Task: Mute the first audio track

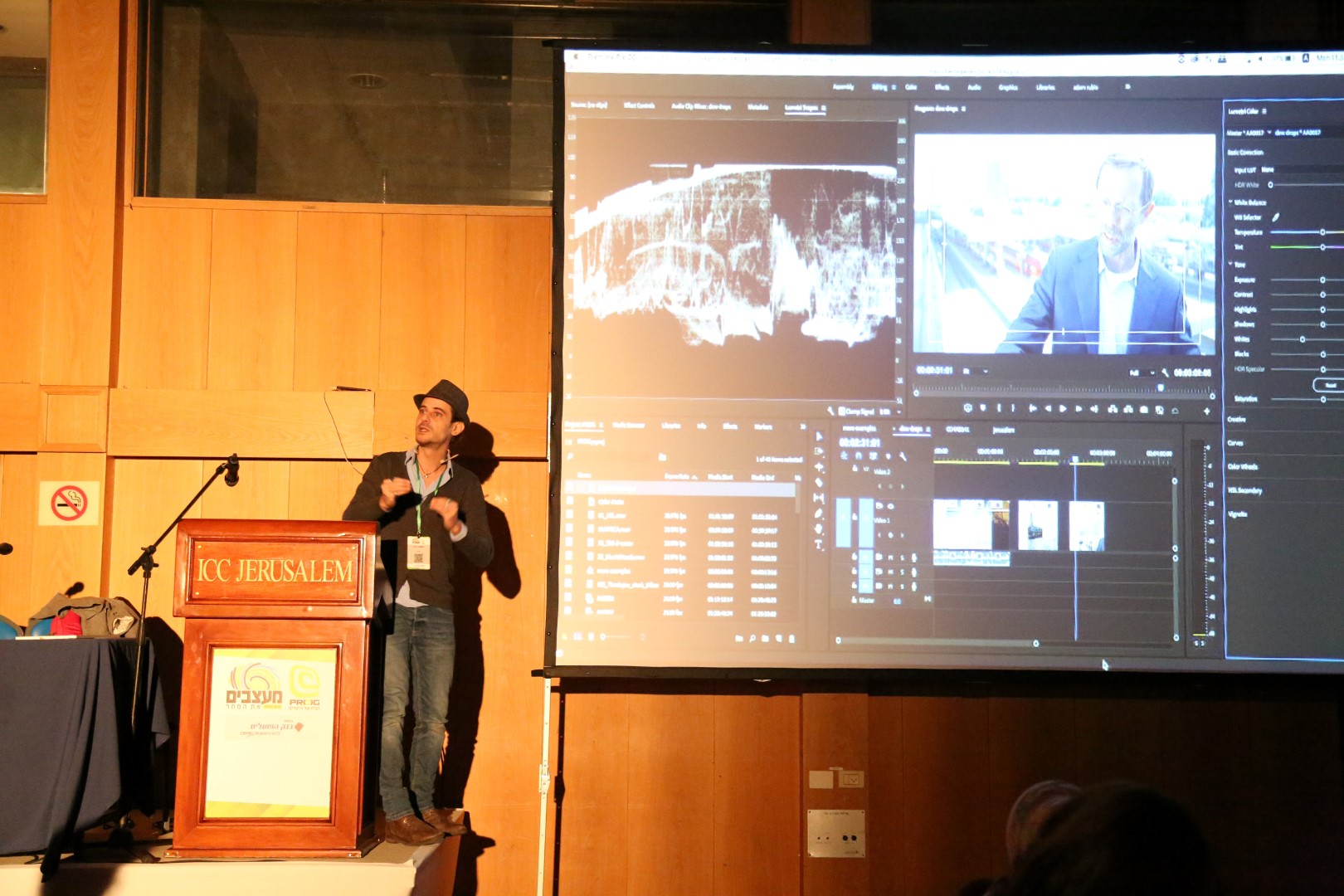Action: point(891,558)
